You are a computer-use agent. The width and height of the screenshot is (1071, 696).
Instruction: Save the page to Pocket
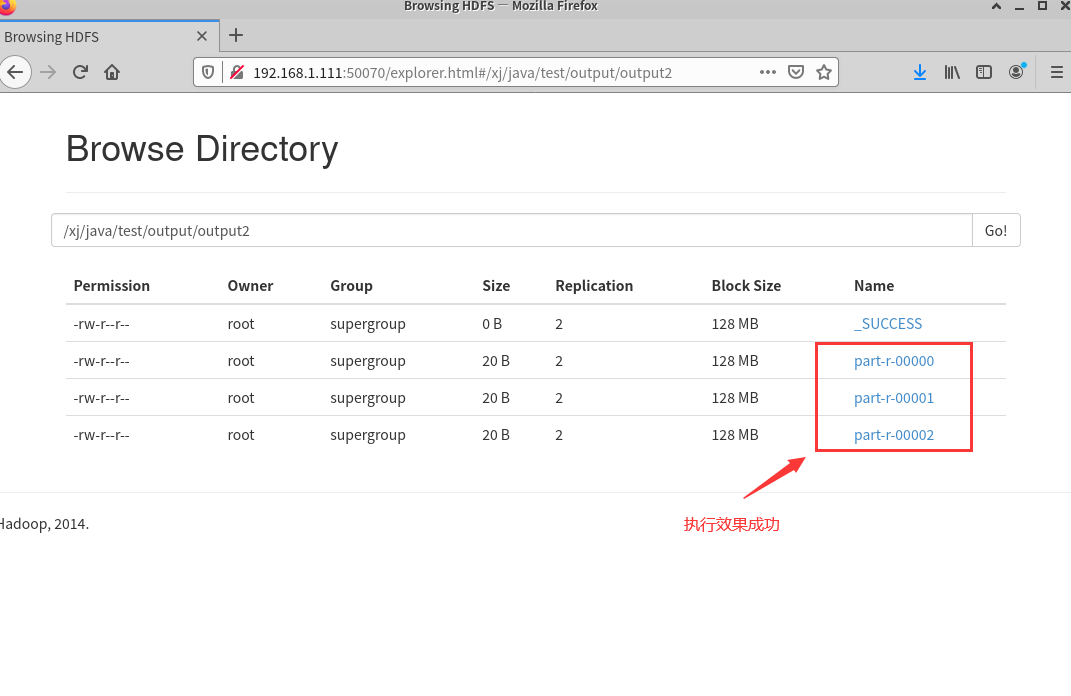(x=796, y=72)
